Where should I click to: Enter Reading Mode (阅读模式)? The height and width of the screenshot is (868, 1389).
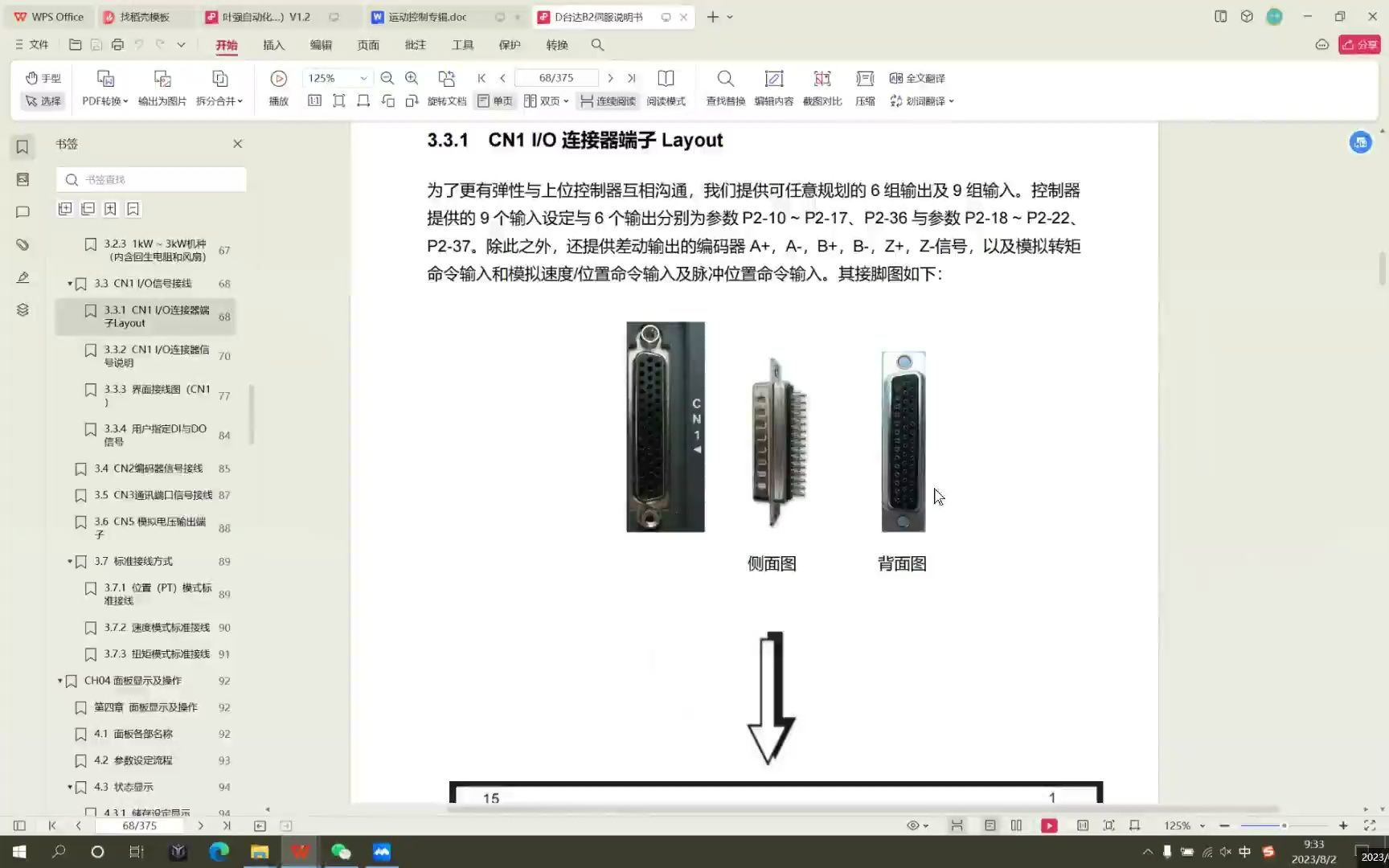click(666, 87)
